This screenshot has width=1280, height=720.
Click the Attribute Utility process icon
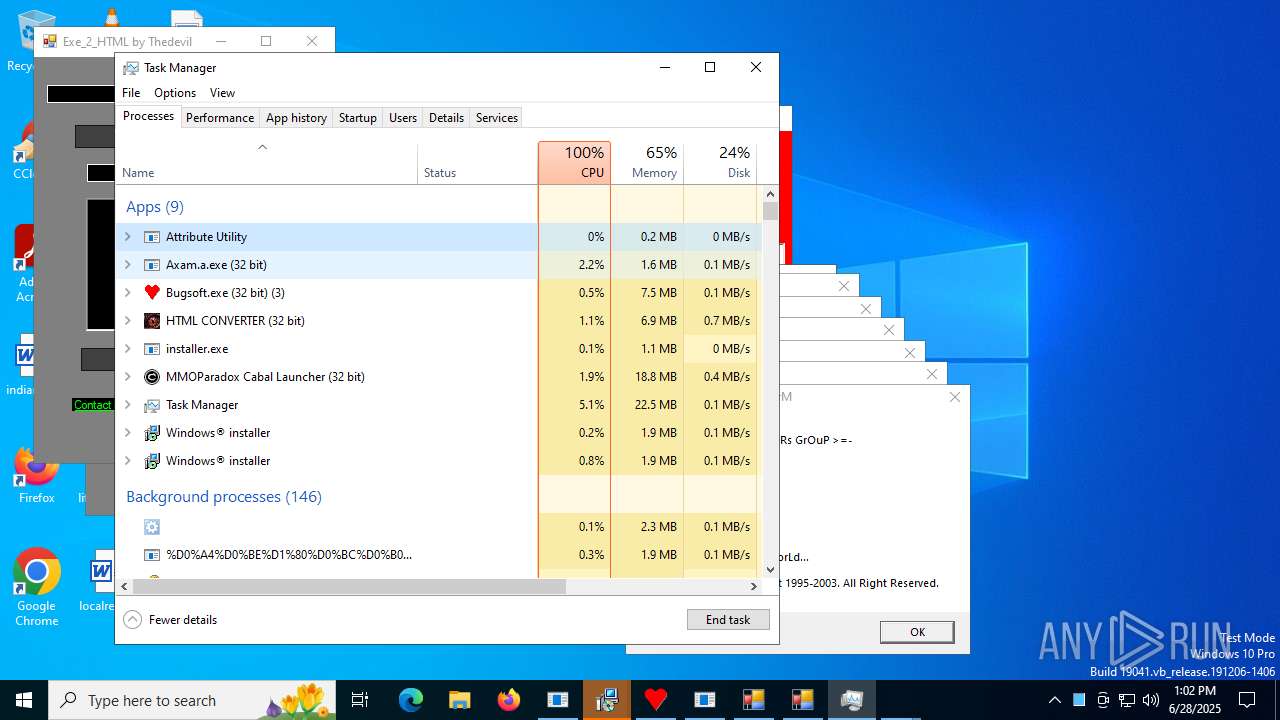tap(152, 237)
